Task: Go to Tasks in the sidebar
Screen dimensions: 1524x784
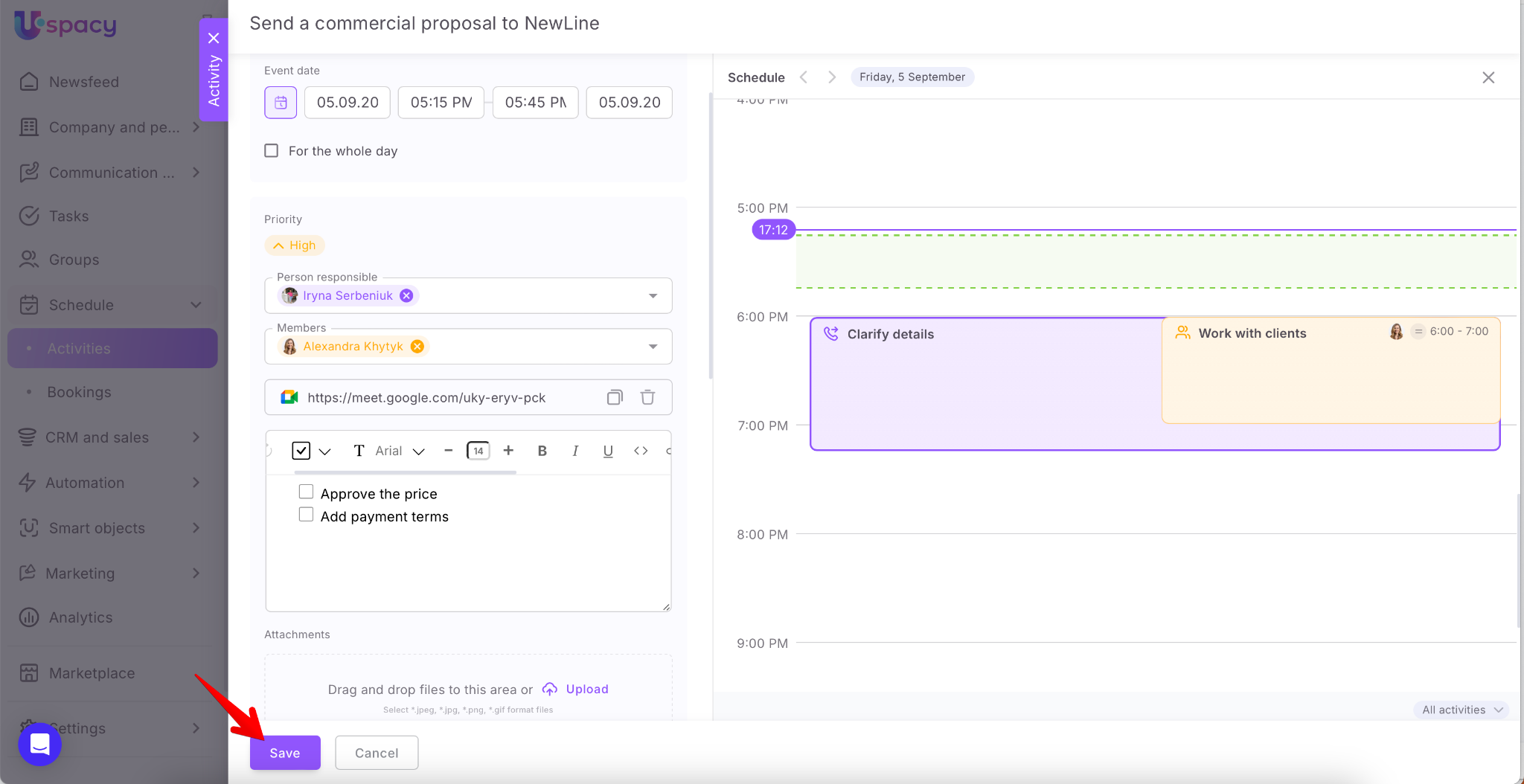Action: pyautogui.click(x=68, y=216)
